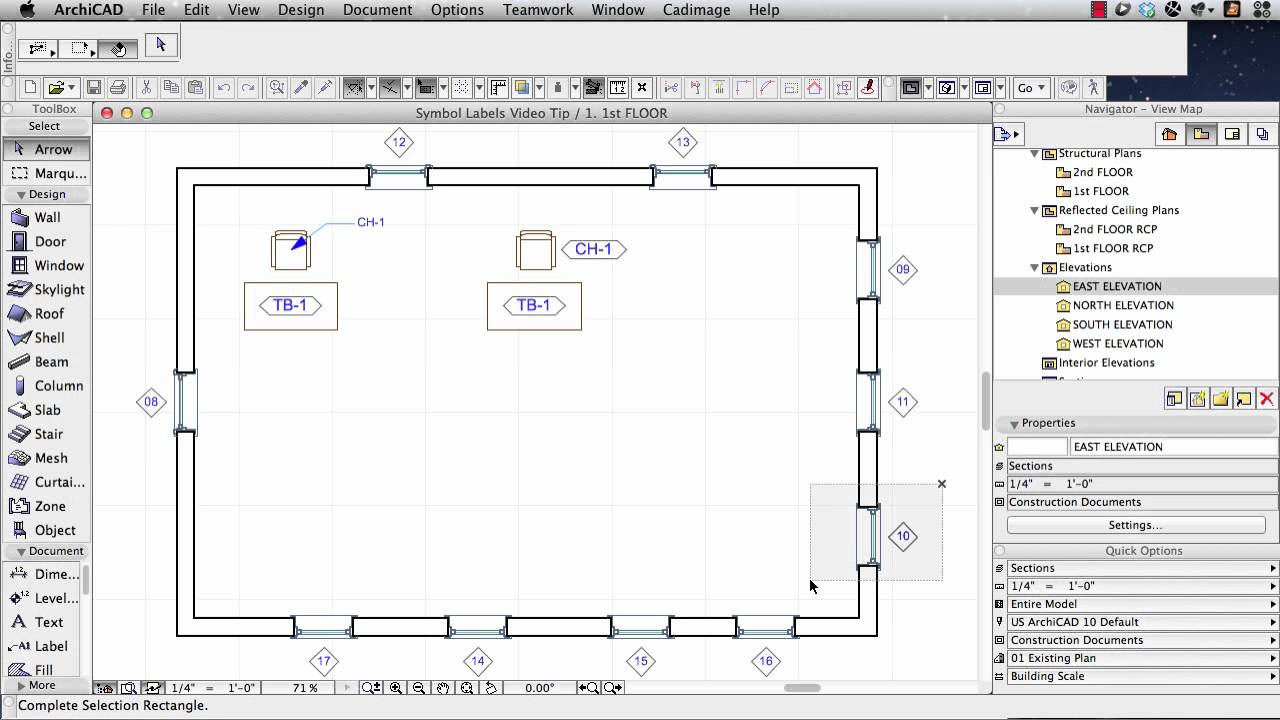Open the Design menu
This screenshot has height=720, width=1280.
301,10
